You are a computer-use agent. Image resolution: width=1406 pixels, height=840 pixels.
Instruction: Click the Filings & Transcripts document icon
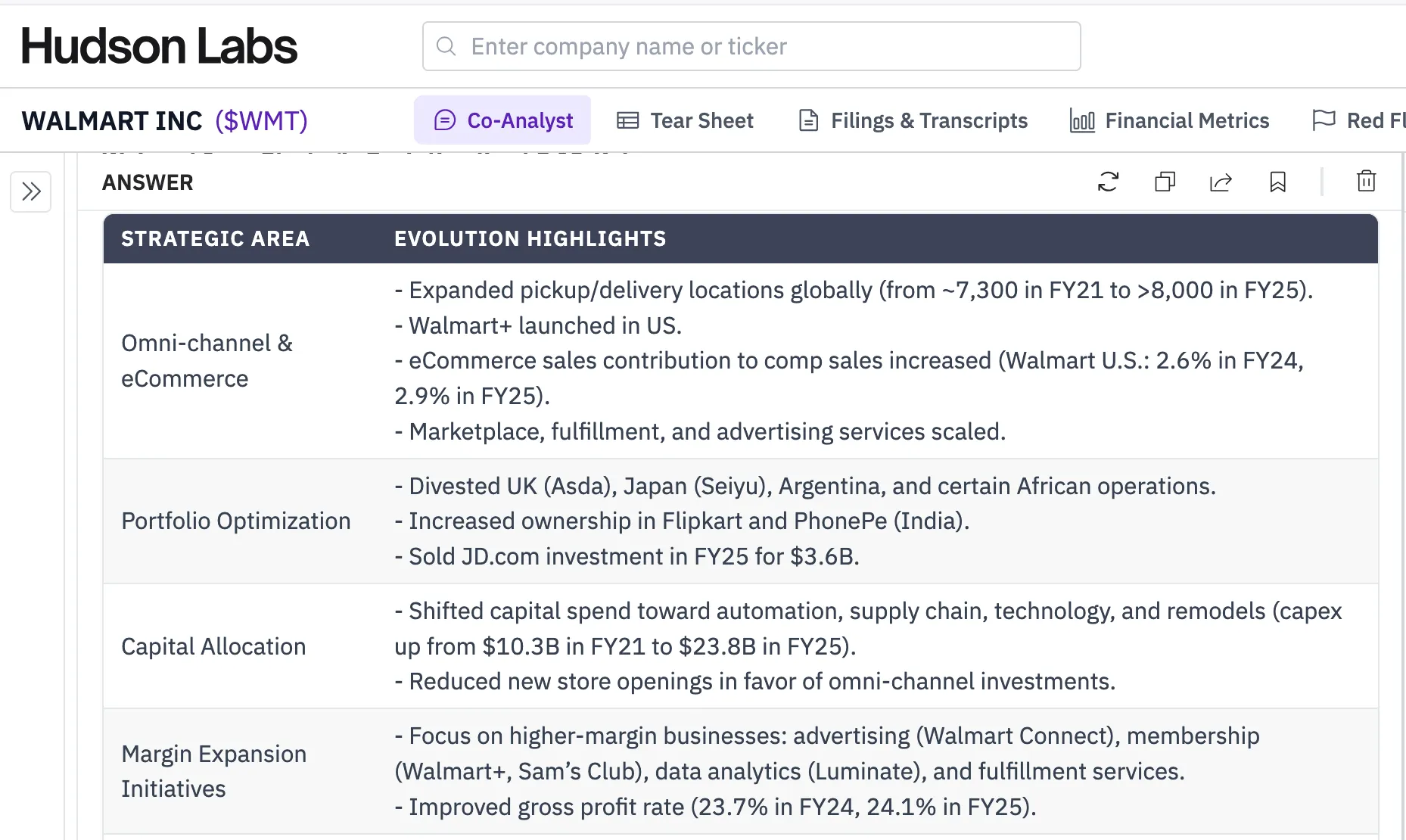808,120
